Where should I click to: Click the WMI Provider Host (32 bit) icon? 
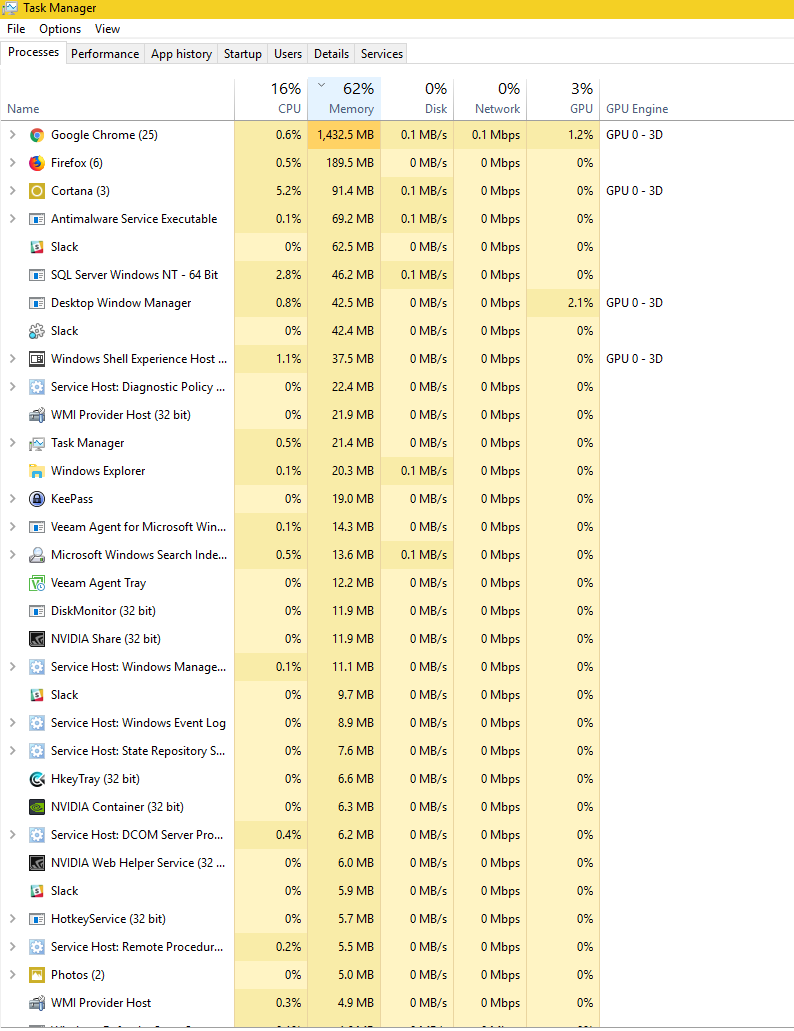tap(37, 415)
